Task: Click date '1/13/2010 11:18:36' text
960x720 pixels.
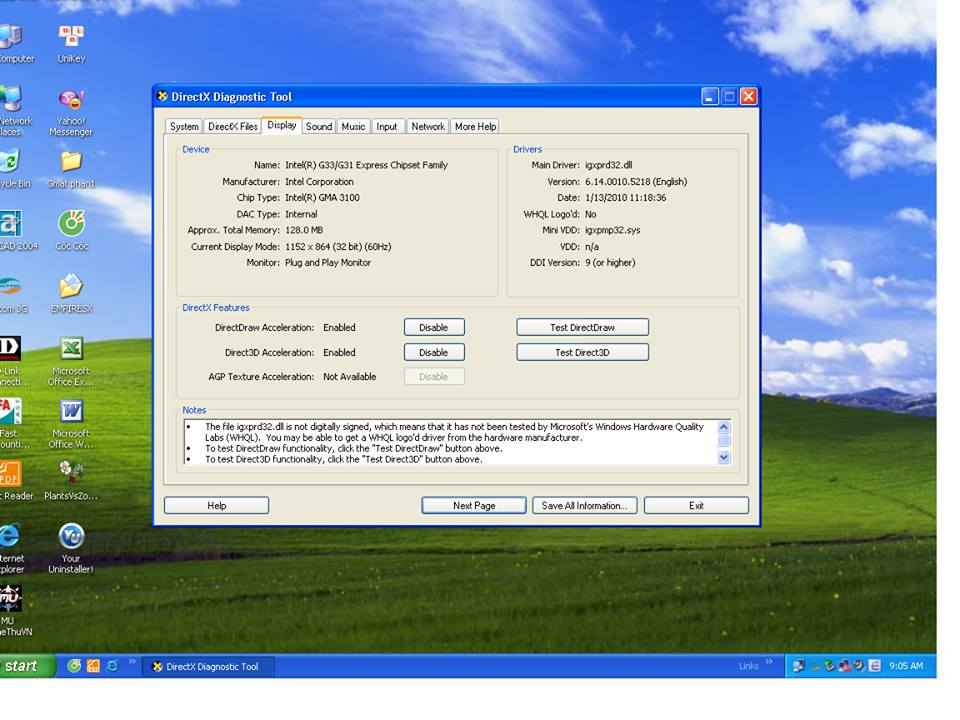Action: coord(626,198)
